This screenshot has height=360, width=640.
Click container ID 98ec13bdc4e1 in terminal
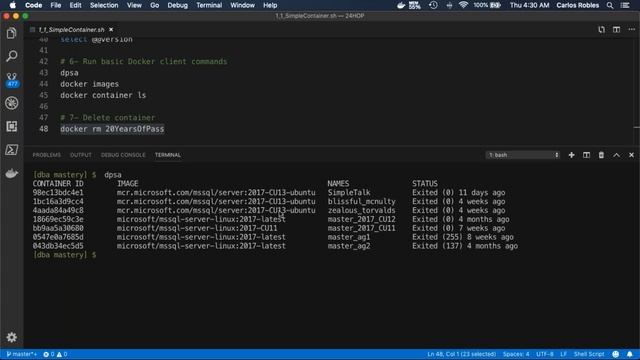coord(58,193)
